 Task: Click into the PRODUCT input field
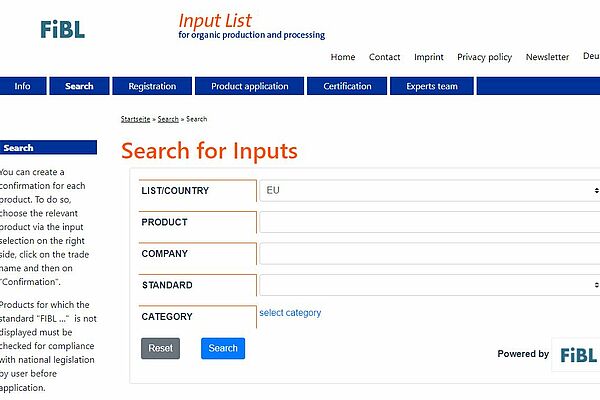point(430,222)
